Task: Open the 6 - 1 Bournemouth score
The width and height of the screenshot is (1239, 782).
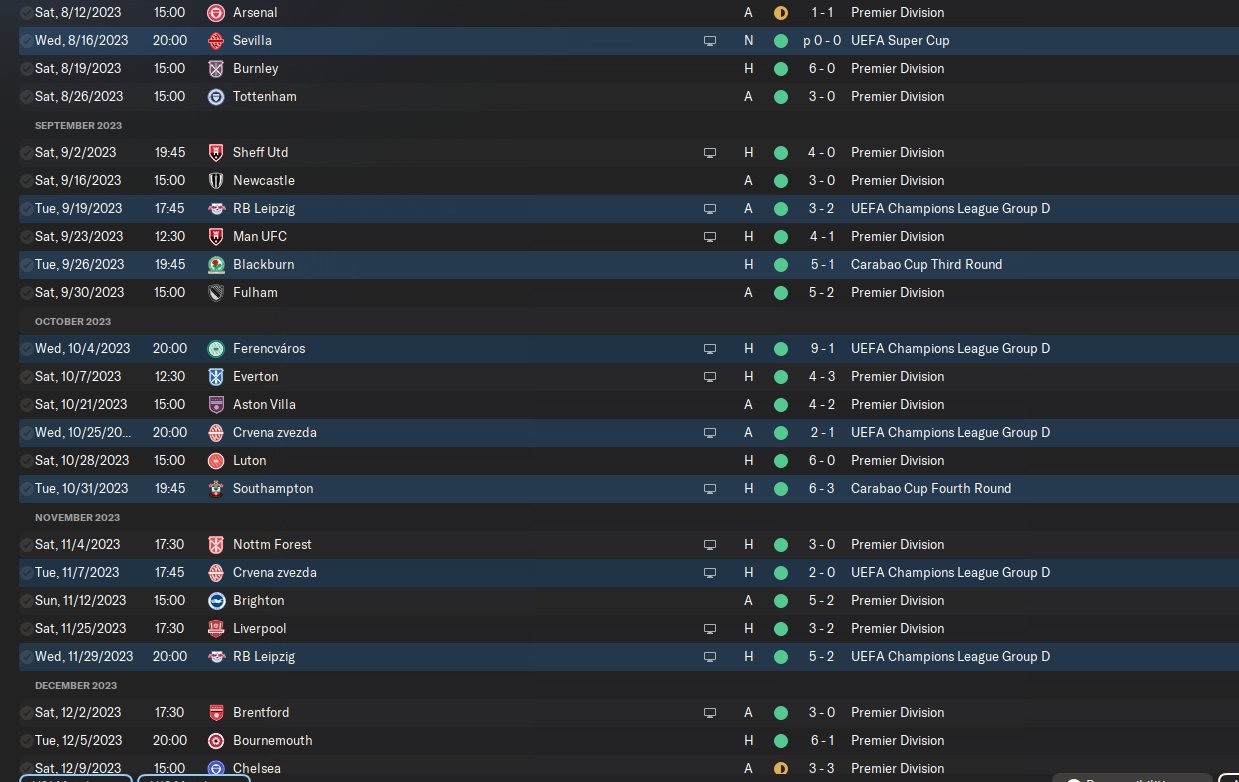Action: 819,741
